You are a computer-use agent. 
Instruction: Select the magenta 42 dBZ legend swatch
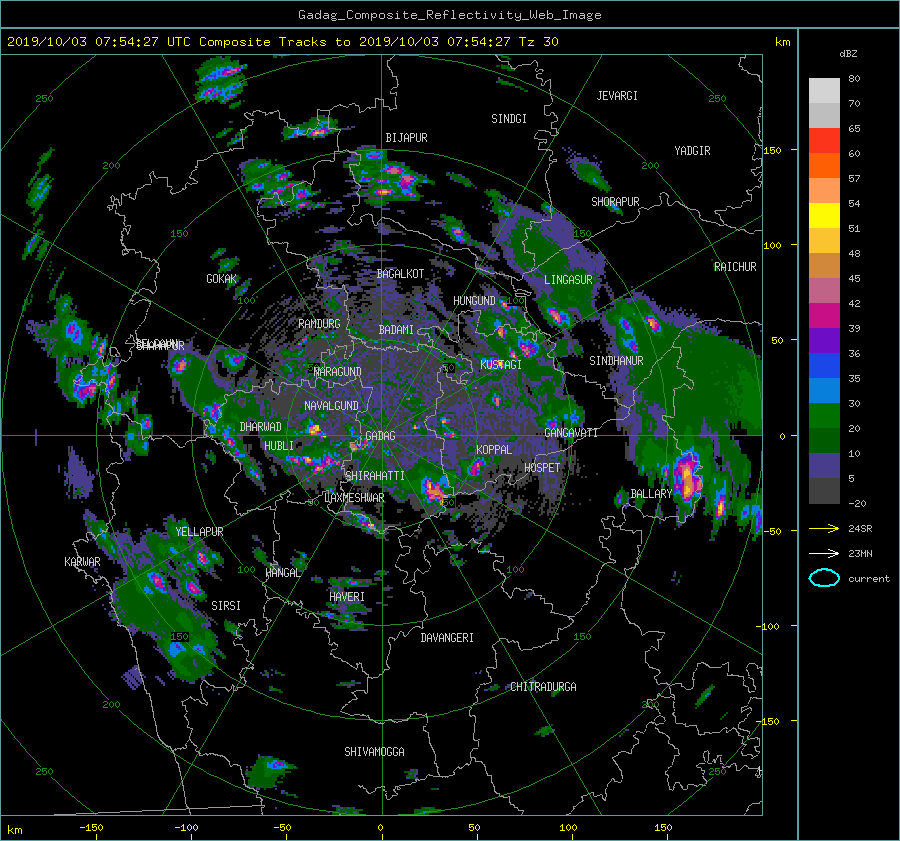pos(824,315)
